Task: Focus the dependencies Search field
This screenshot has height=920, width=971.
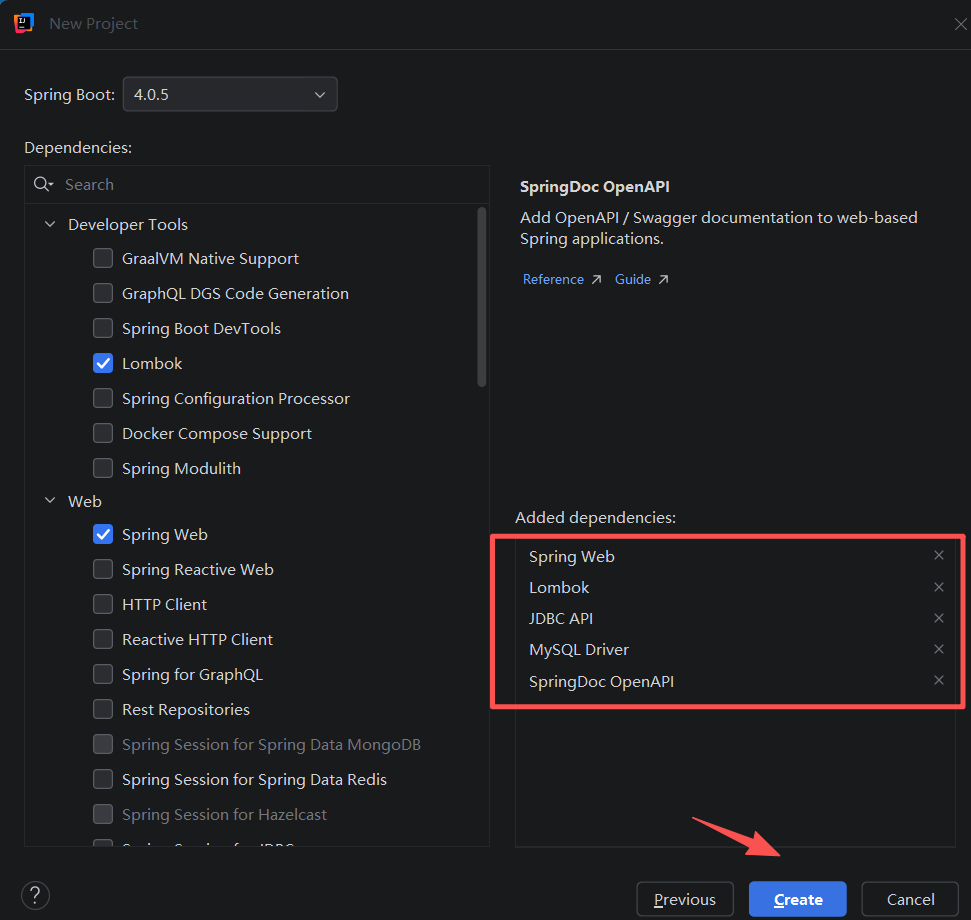Action: click(257, 184)
